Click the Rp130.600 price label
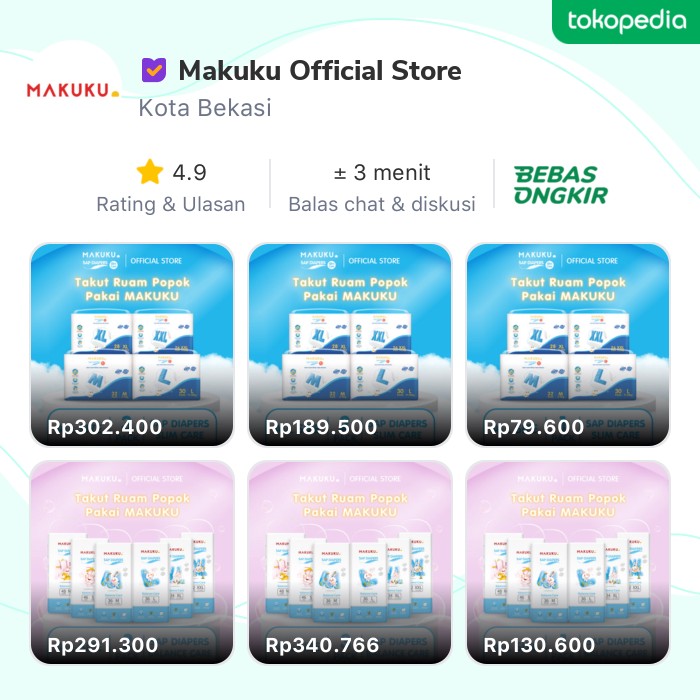 (x=539, y=645)
